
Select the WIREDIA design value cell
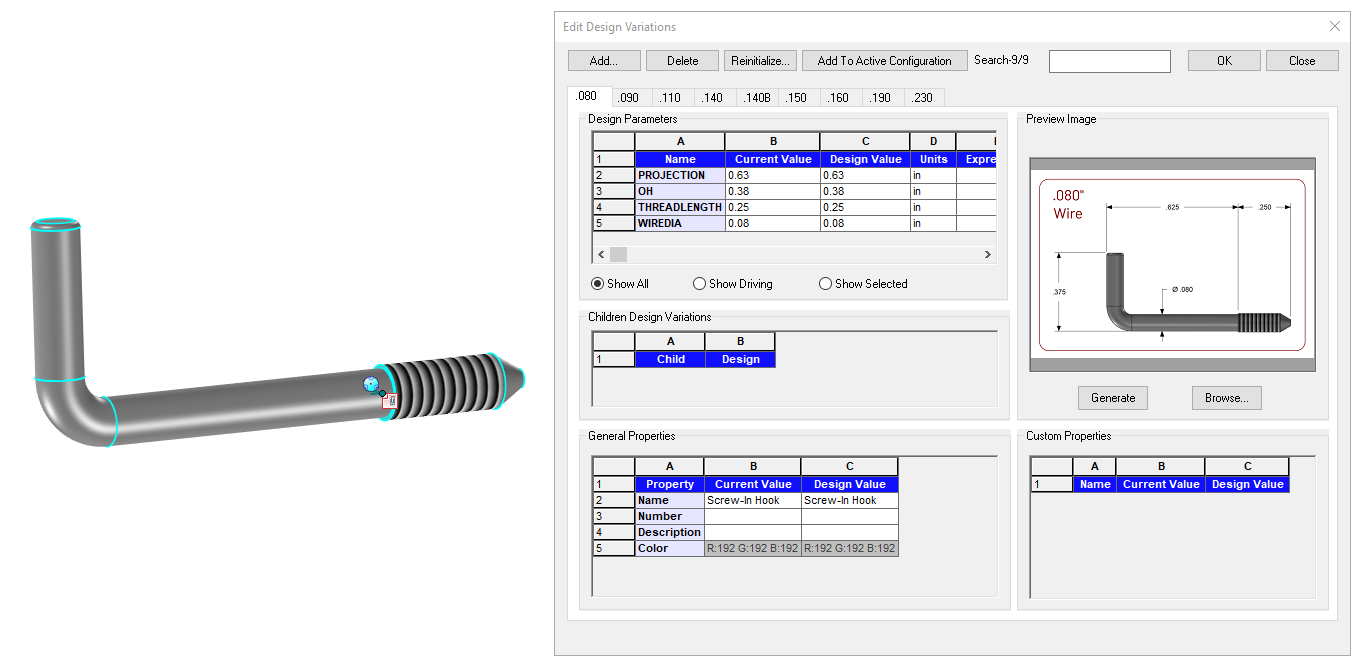point(864,224)
